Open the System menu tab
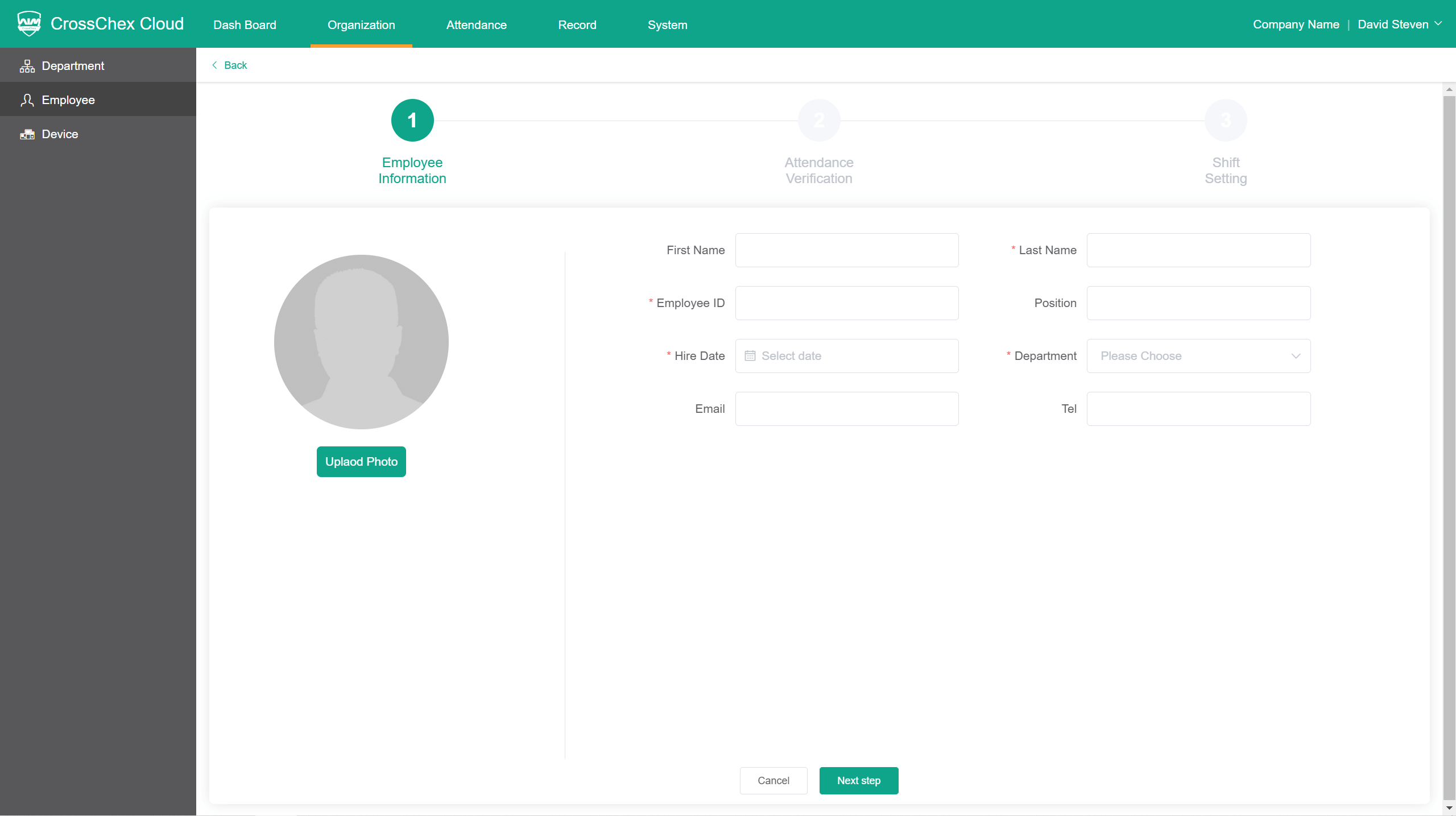1456x816 pixels. 667,25
